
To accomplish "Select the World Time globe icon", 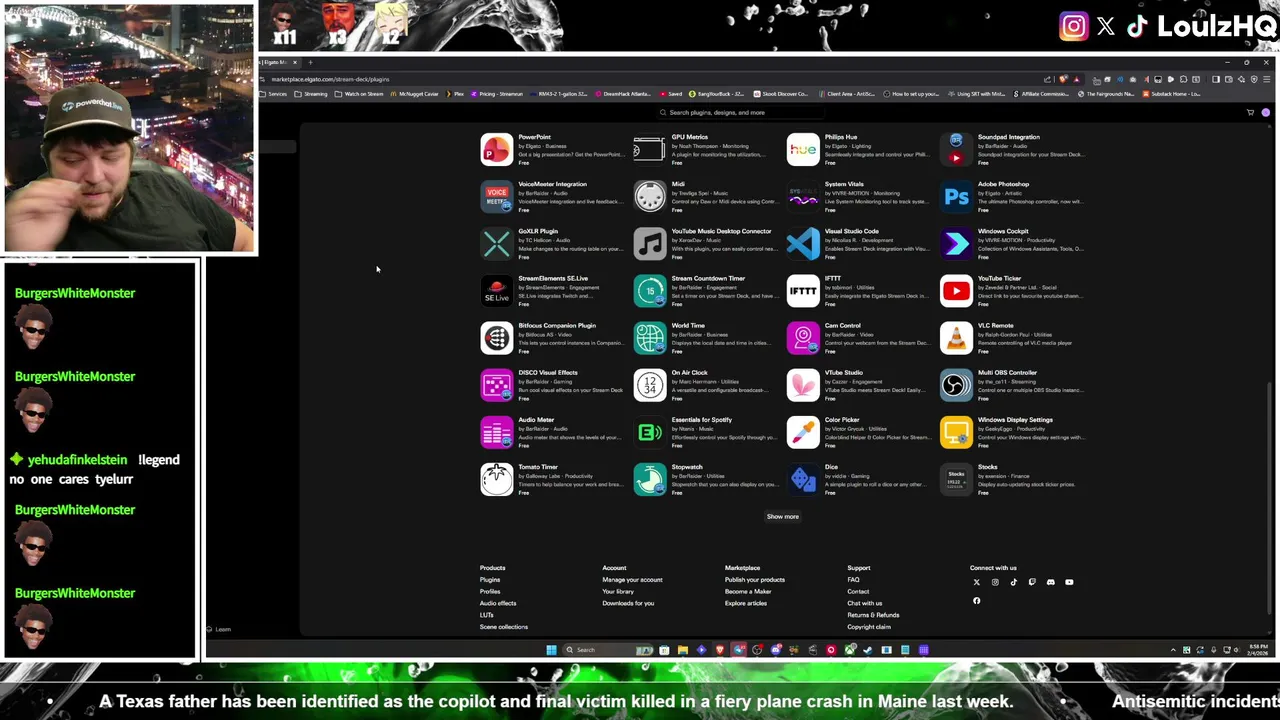I will [649, 338].
